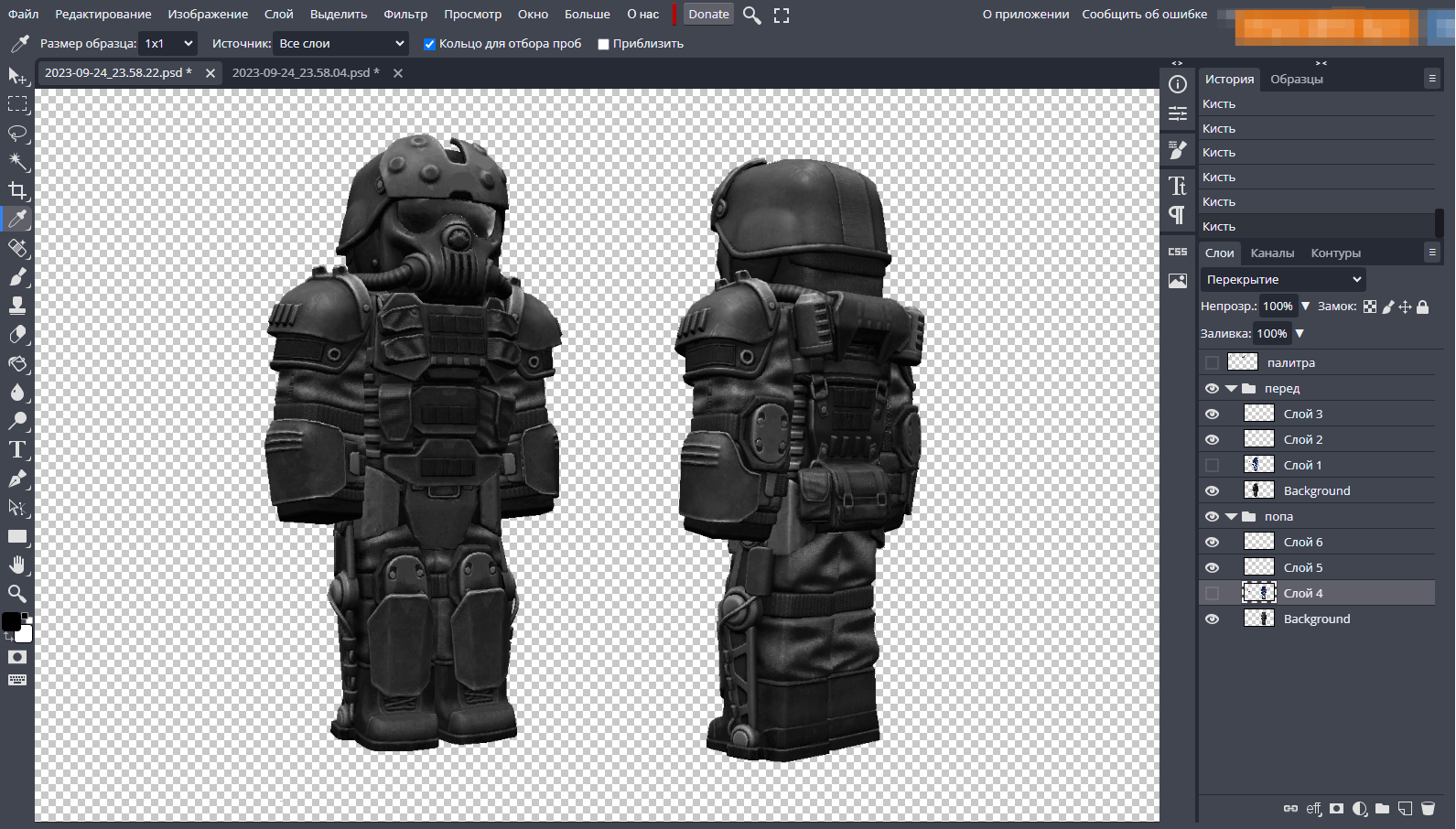Select the Magic Wand tool
1456x829 pixels.
[x=17, y=162]
